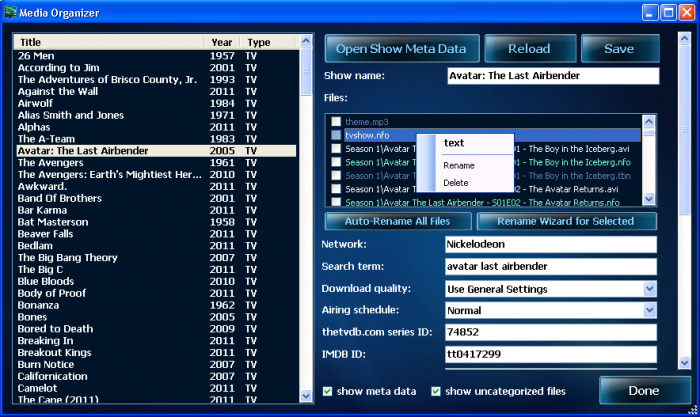The image size is (700, 417).
Task: Select 'Bat Masterson' row
Action: pos(156,222)
